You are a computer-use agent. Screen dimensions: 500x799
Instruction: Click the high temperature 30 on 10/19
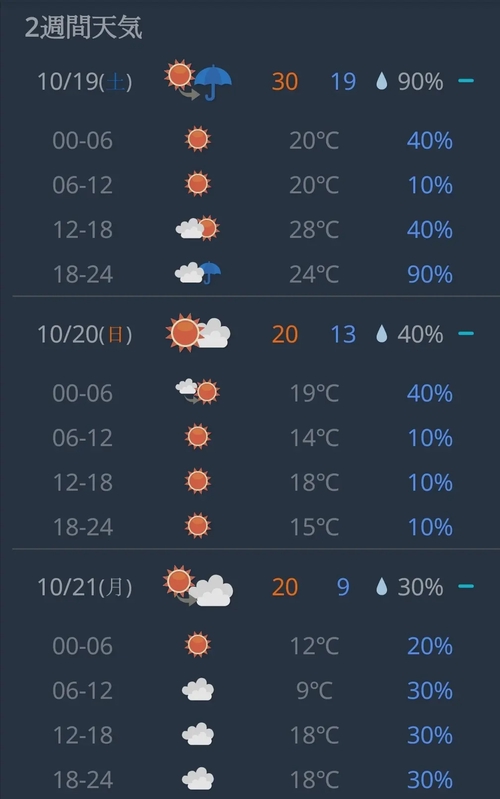(x=284, y=82)
